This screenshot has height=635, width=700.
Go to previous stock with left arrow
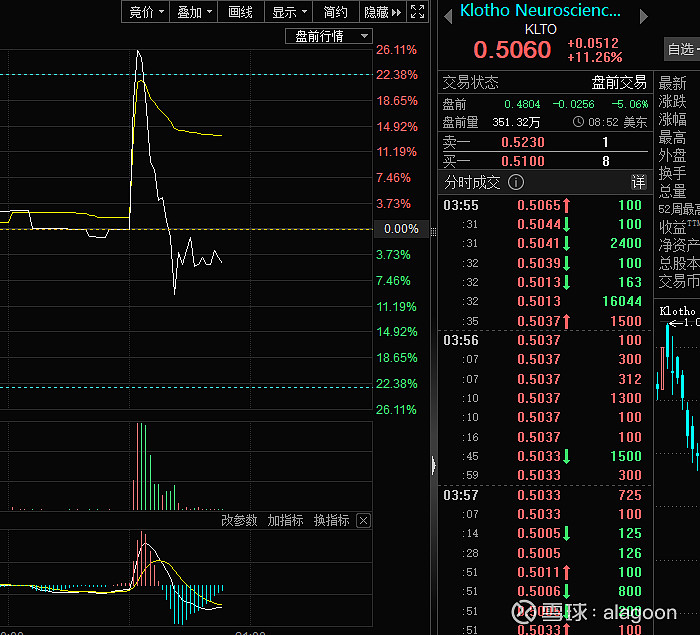448,17
